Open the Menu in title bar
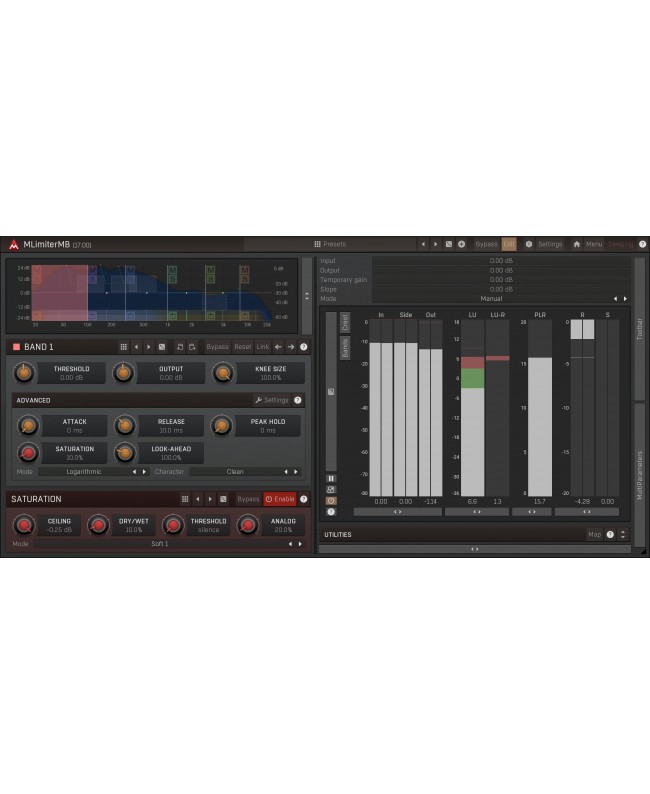The height and width of the screenshot is (794, 650). (594, 244)
